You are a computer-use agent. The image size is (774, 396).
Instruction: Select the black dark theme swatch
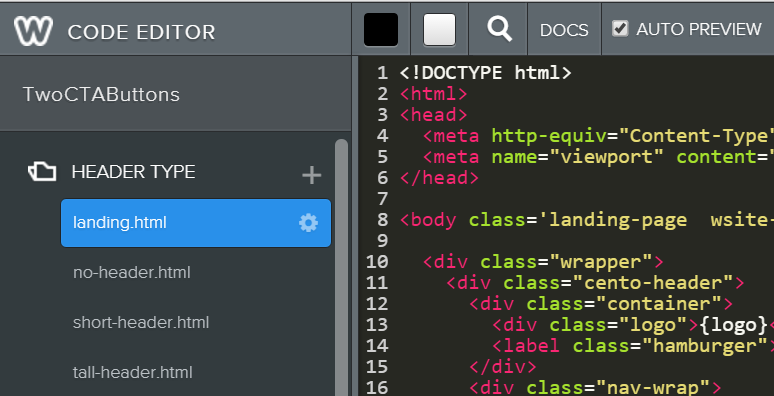pos(381,30)
